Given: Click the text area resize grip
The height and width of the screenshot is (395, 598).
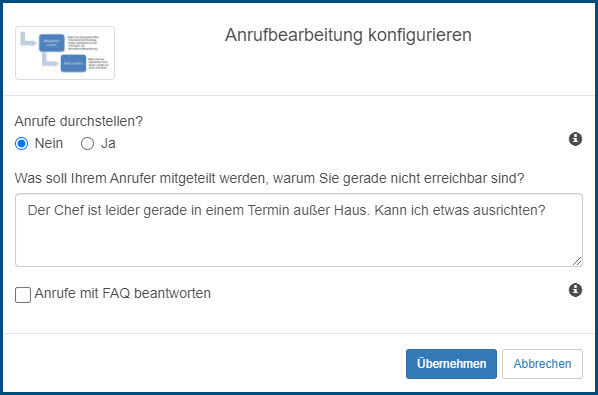Looking at the screenshot, I should (577, 261).
